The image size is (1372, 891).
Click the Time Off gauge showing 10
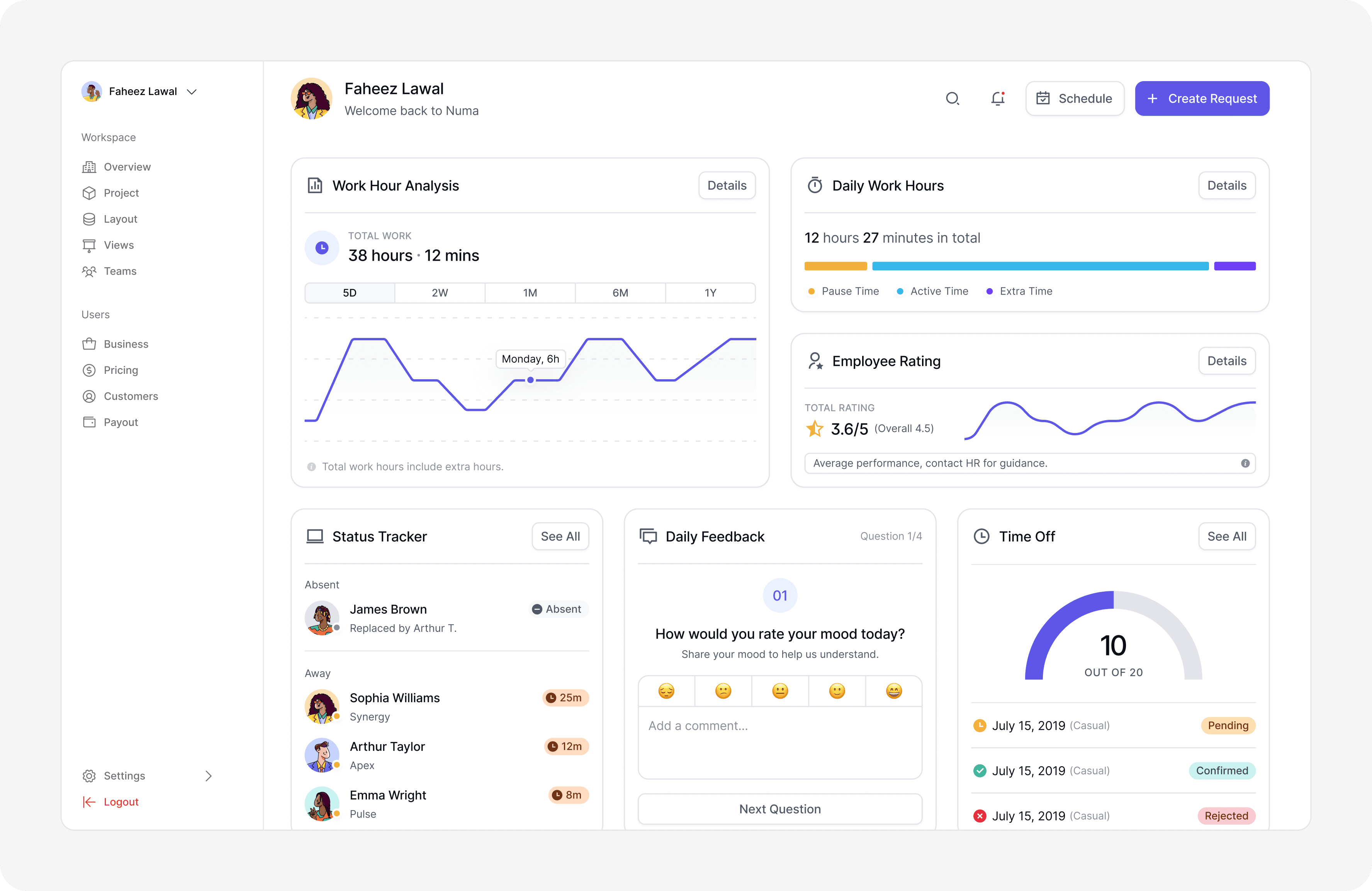[x=1113, y=636]
